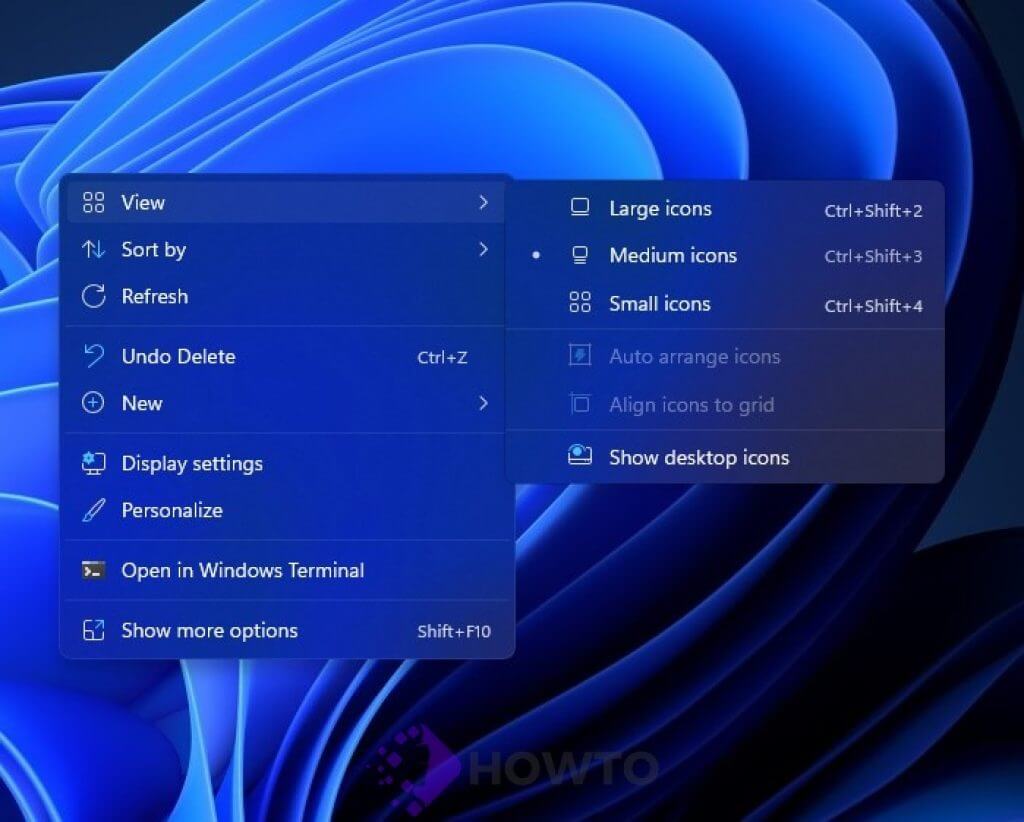Image resolution: width=1024 pixels, height=822 pixels.
Task: Click the Auto arrange icons icon
Action: tap(580, 356)
